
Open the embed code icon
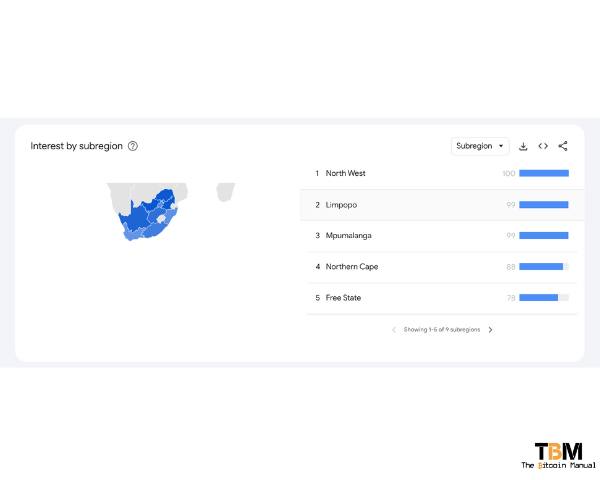(x=543, y=146)
